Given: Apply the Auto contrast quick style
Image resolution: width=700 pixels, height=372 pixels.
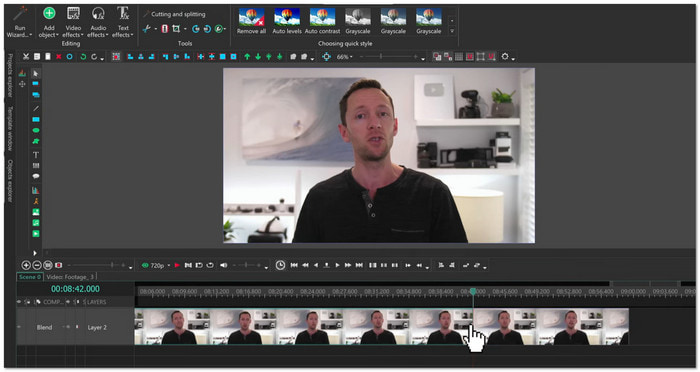Looking at the screenshot, I should (322, 21).
